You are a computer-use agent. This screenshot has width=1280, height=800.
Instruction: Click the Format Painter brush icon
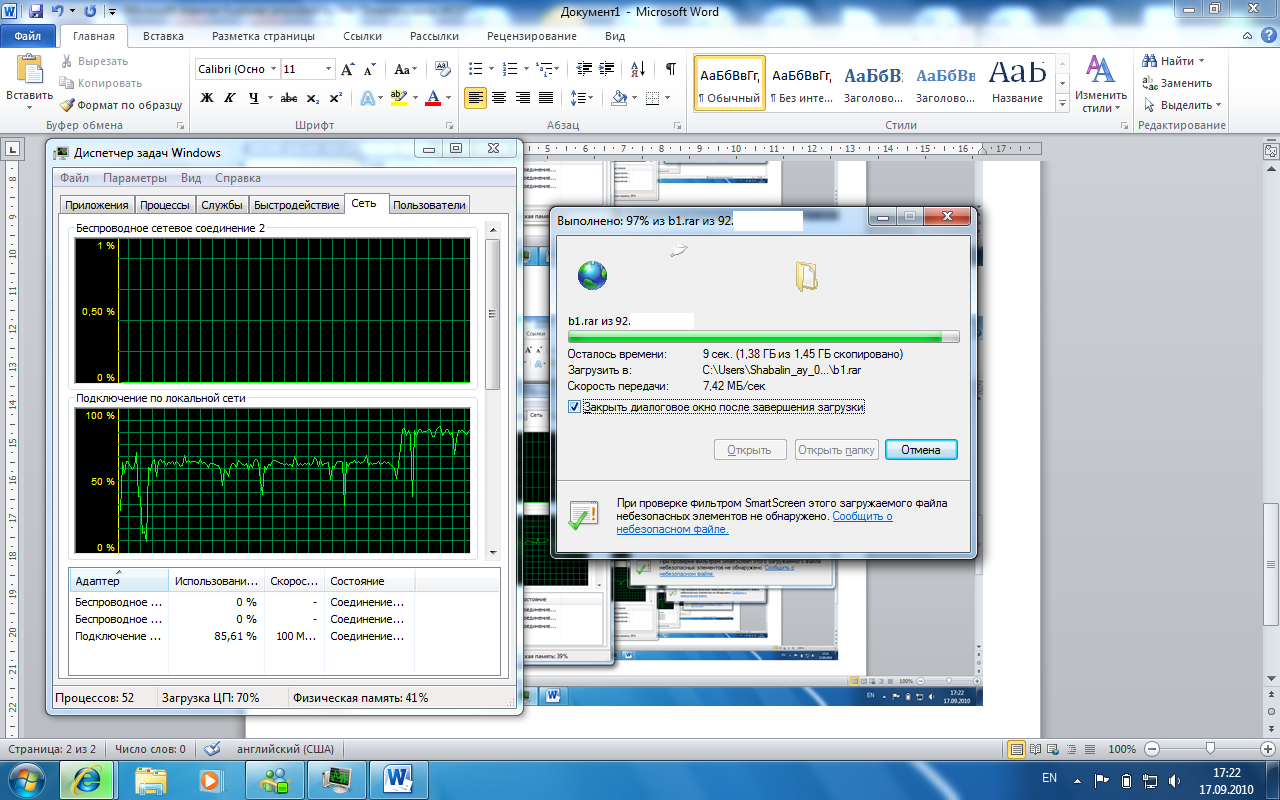point(67,105)
